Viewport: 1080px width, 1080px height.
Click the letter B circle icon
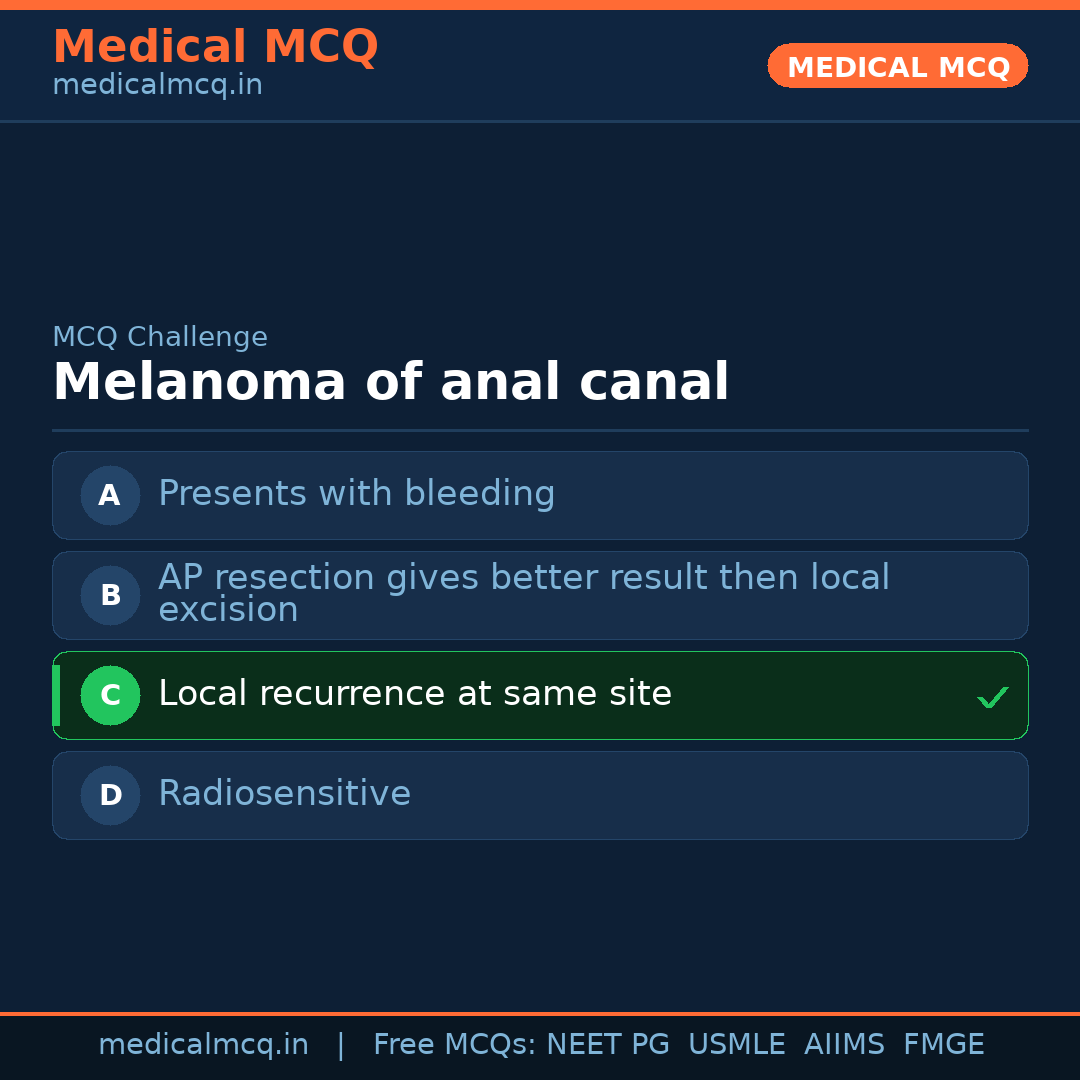tap(110, 595)
